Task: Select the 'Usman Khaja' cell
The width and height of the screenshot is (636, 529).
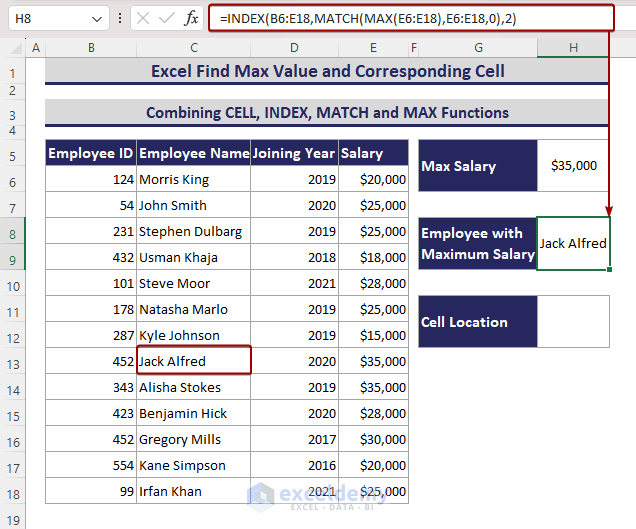Action: 194,257
